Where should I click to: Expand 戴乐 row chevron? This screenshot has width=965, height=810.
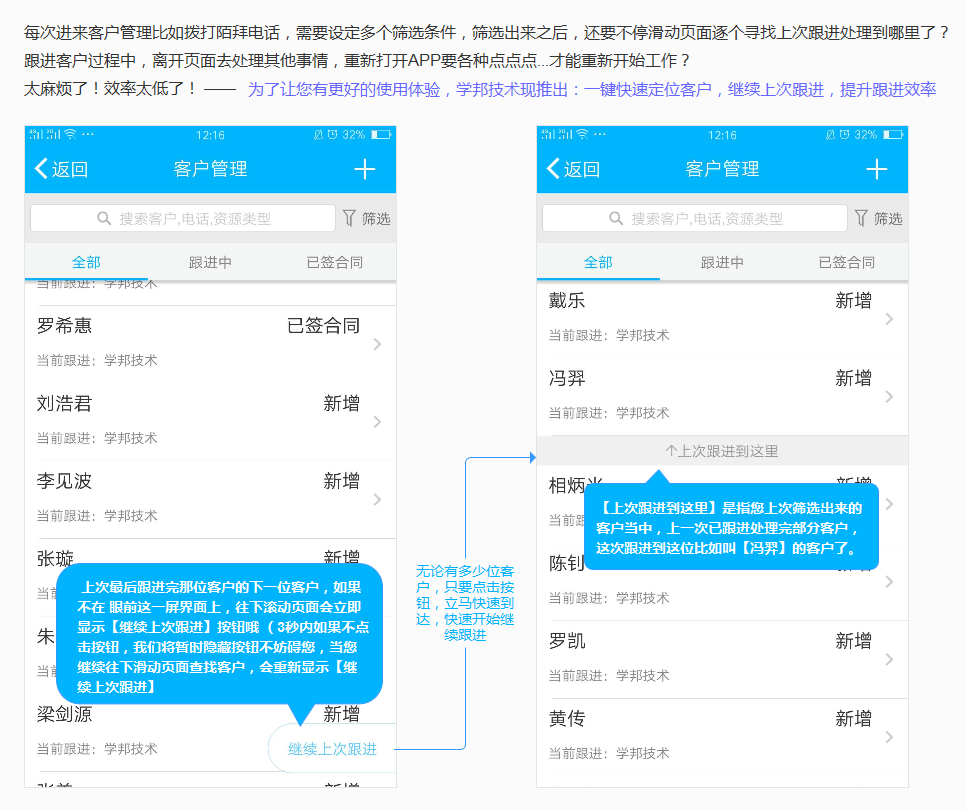(x=889, y=319)
